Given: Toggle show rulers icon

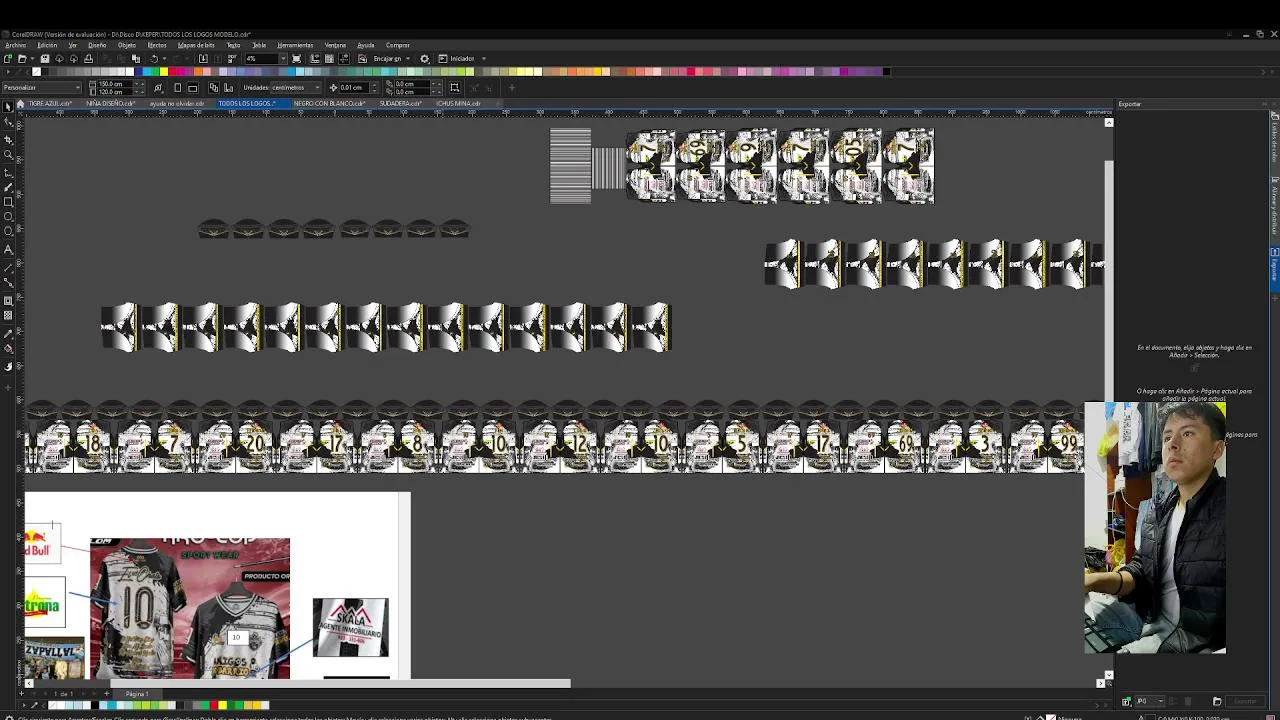Looking at the screenshot, I should (315, 58).
